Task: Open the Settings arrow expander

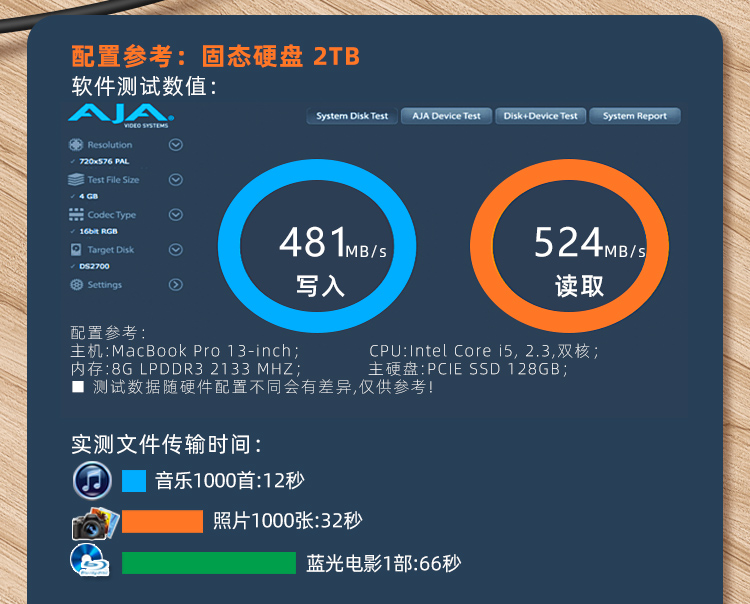Action: [x=176, y=285]
